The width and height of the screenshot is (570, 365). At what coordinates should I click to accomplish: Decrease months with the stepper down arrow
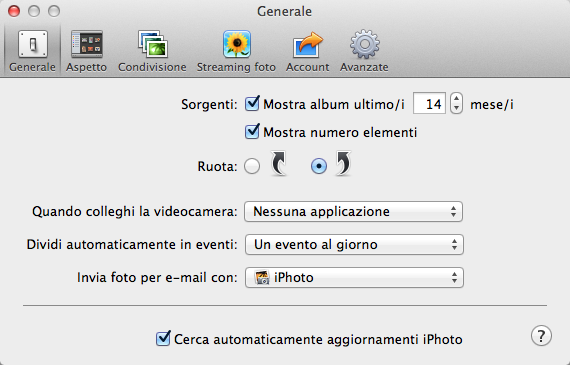[x=456, y=109]
